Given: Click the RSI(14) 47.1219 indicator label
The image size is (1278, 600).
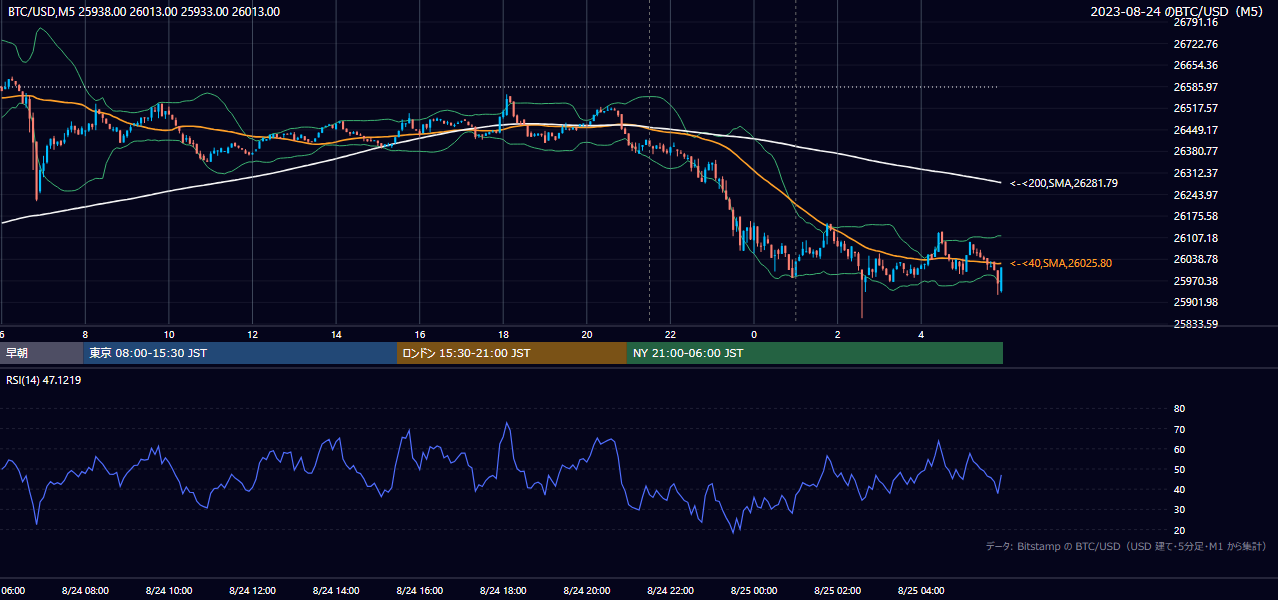Looking at the screenshot, I should (x=44, y=380).
